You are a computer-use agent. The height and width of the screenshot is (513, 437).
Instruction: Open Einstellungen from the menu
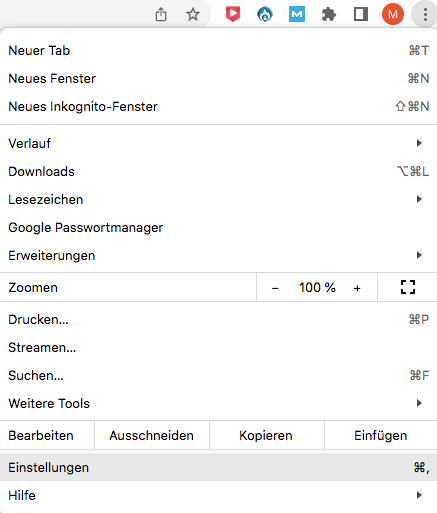pos(218,467)
